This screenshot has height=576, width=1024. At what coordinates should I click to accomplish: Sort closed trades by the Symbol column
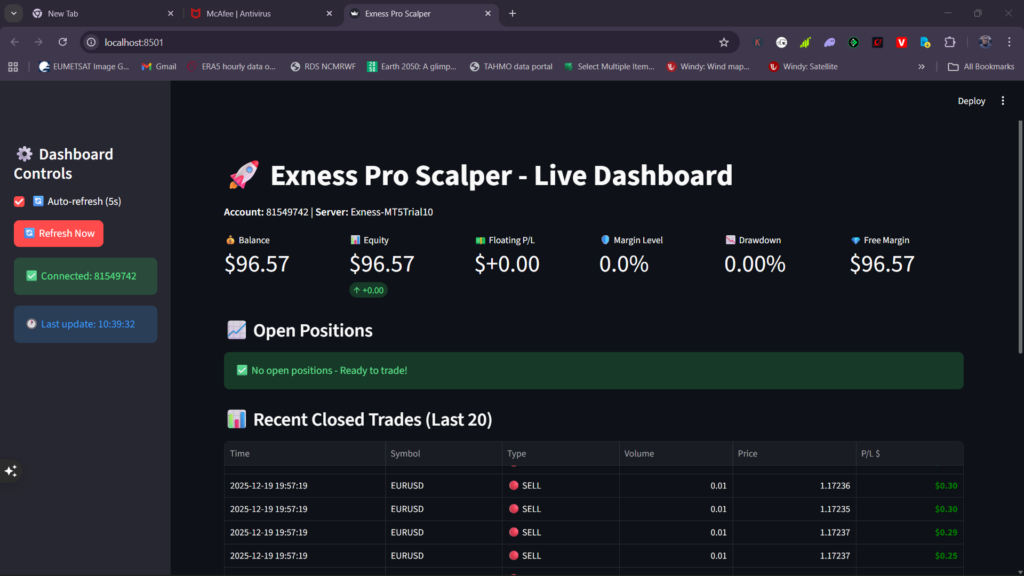443,453
